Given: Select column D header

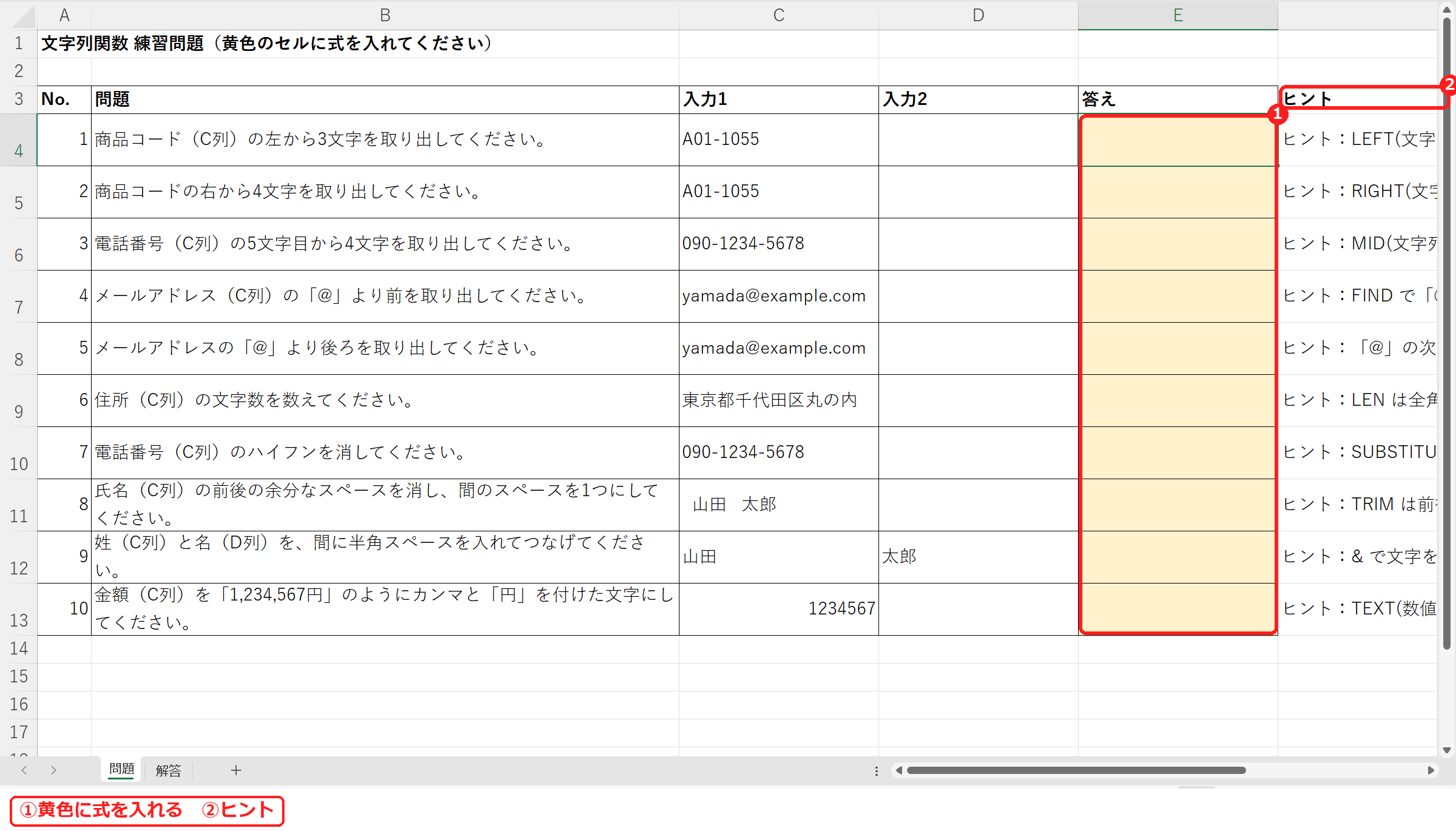Looking at the screenshot, I should [x=979, y=15].
